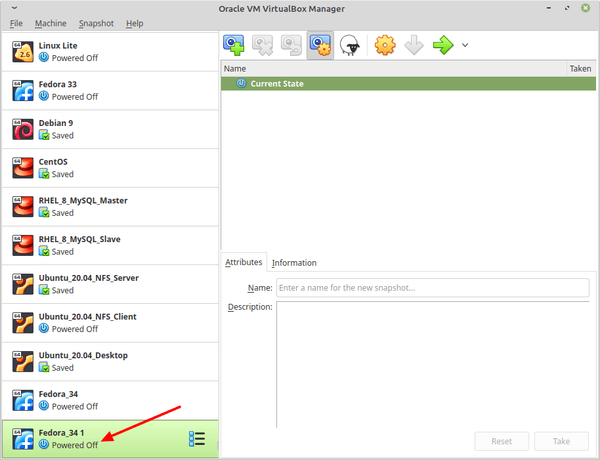
Task: Select the Debian 9 virtual machine
Action: 110,129
